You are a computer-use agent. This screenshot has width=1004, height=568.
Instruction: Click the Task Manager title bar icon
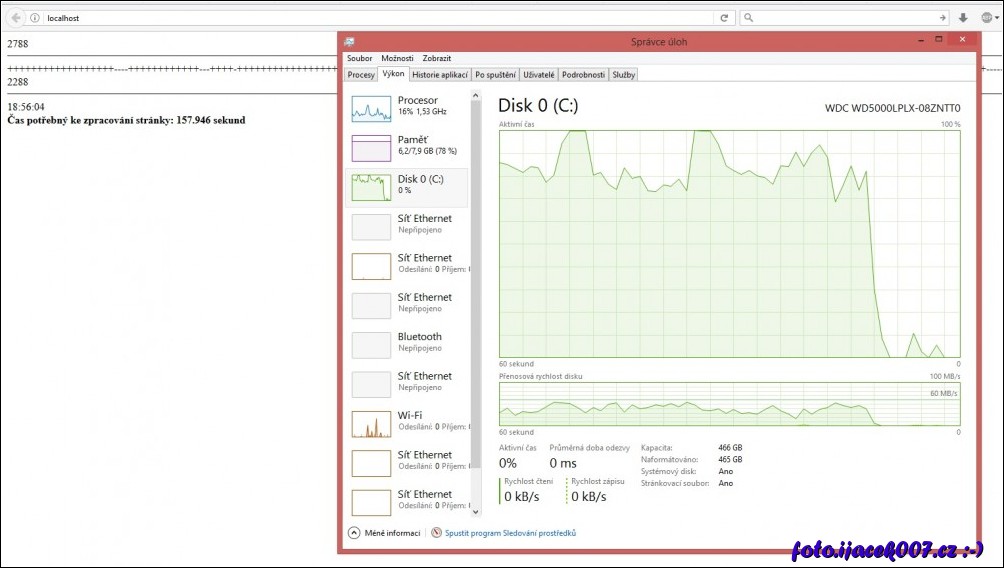[349, 42]
